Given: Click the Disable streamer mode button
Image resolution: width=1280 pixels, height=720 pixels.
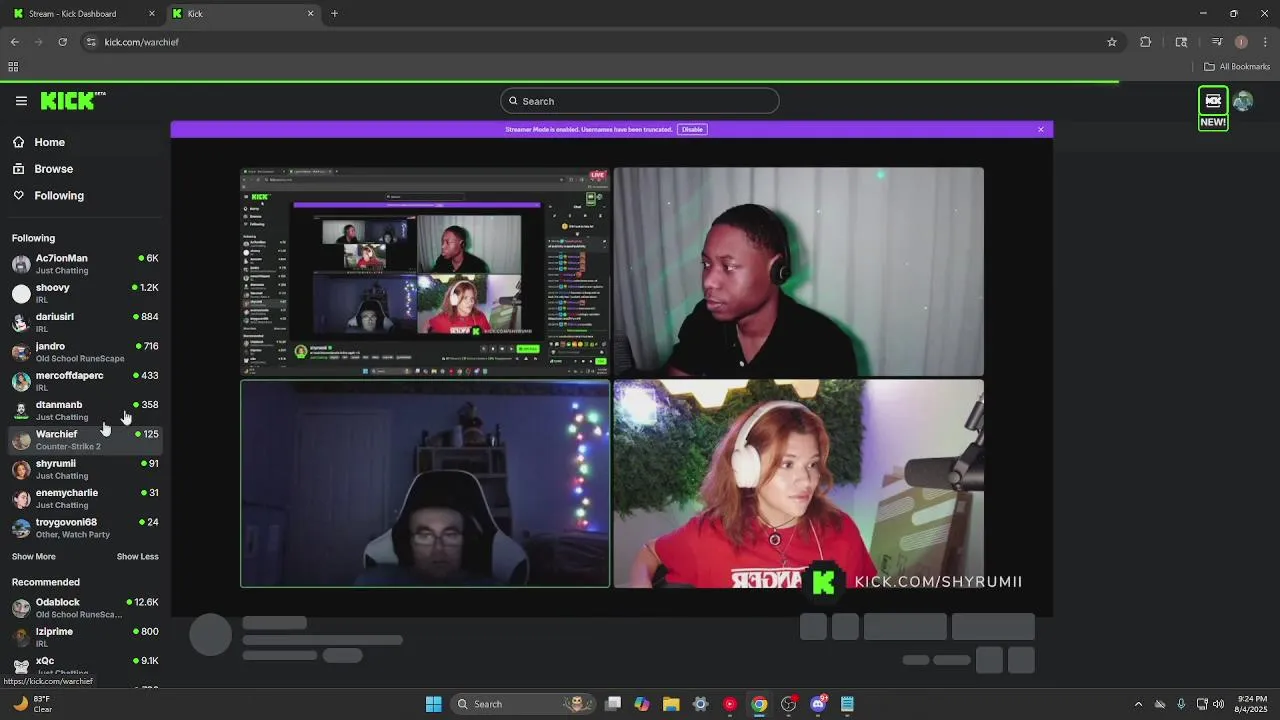Looking at the screenshot, I should pyautogui.click(x=692, y=129).
